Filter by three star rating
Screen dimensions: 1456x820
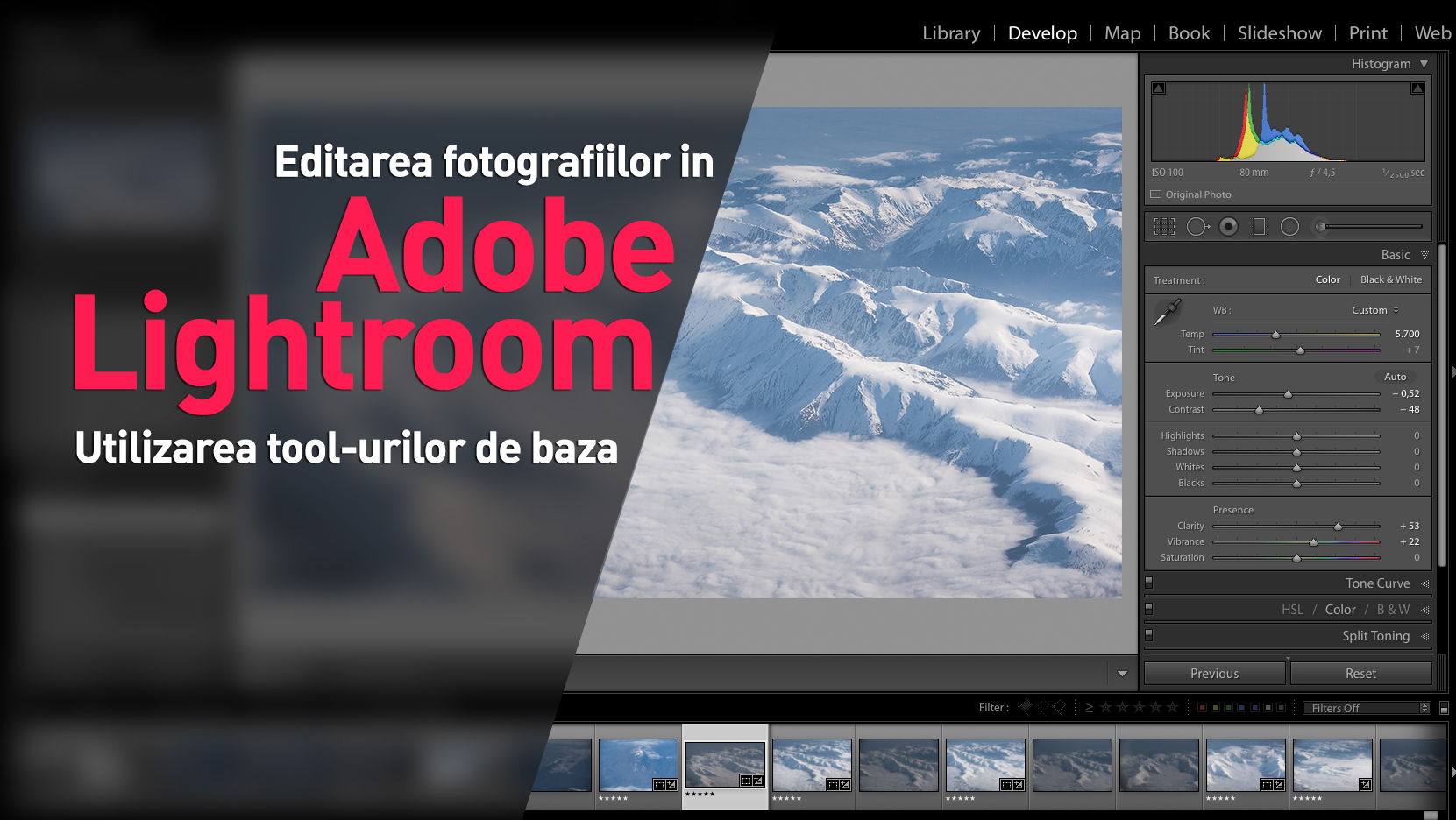pos(1139,707)
